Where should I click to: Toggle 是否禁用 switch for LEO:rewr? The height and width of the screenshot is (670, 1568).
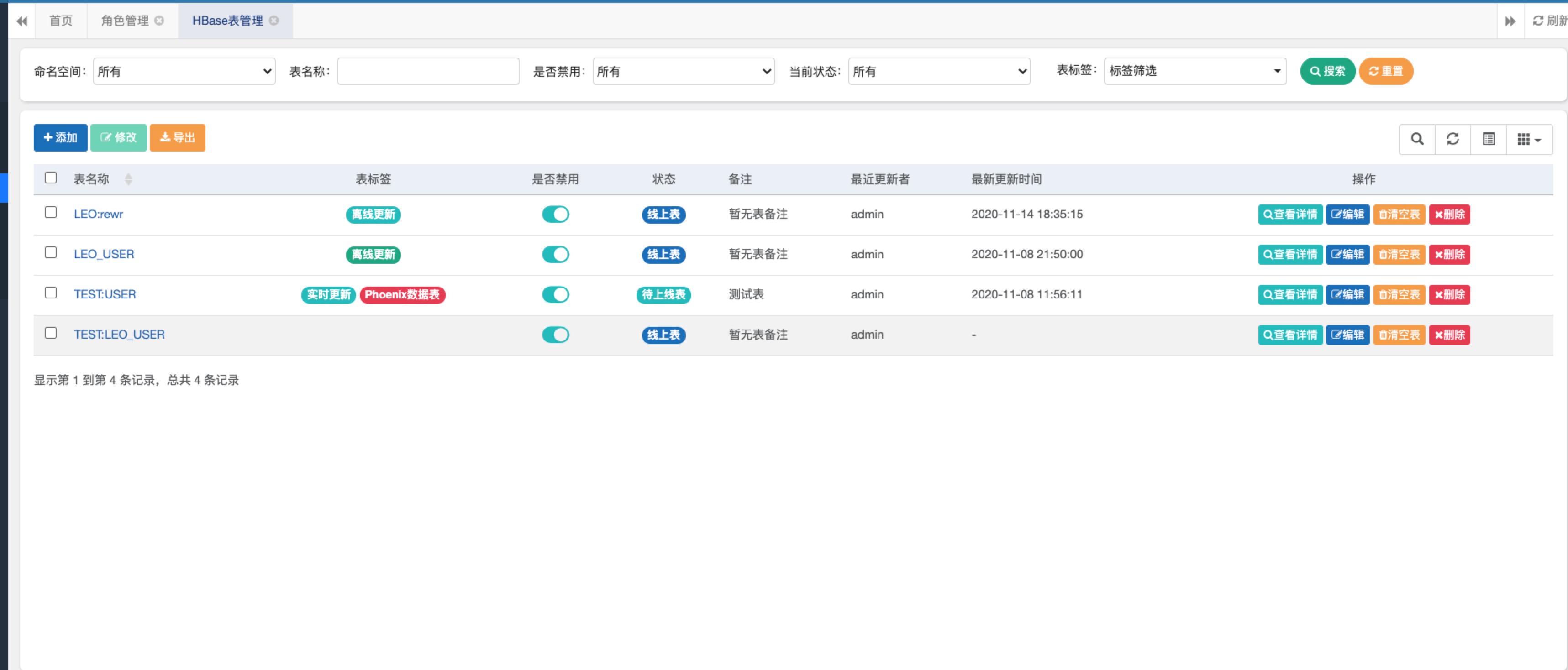point(555,214)
